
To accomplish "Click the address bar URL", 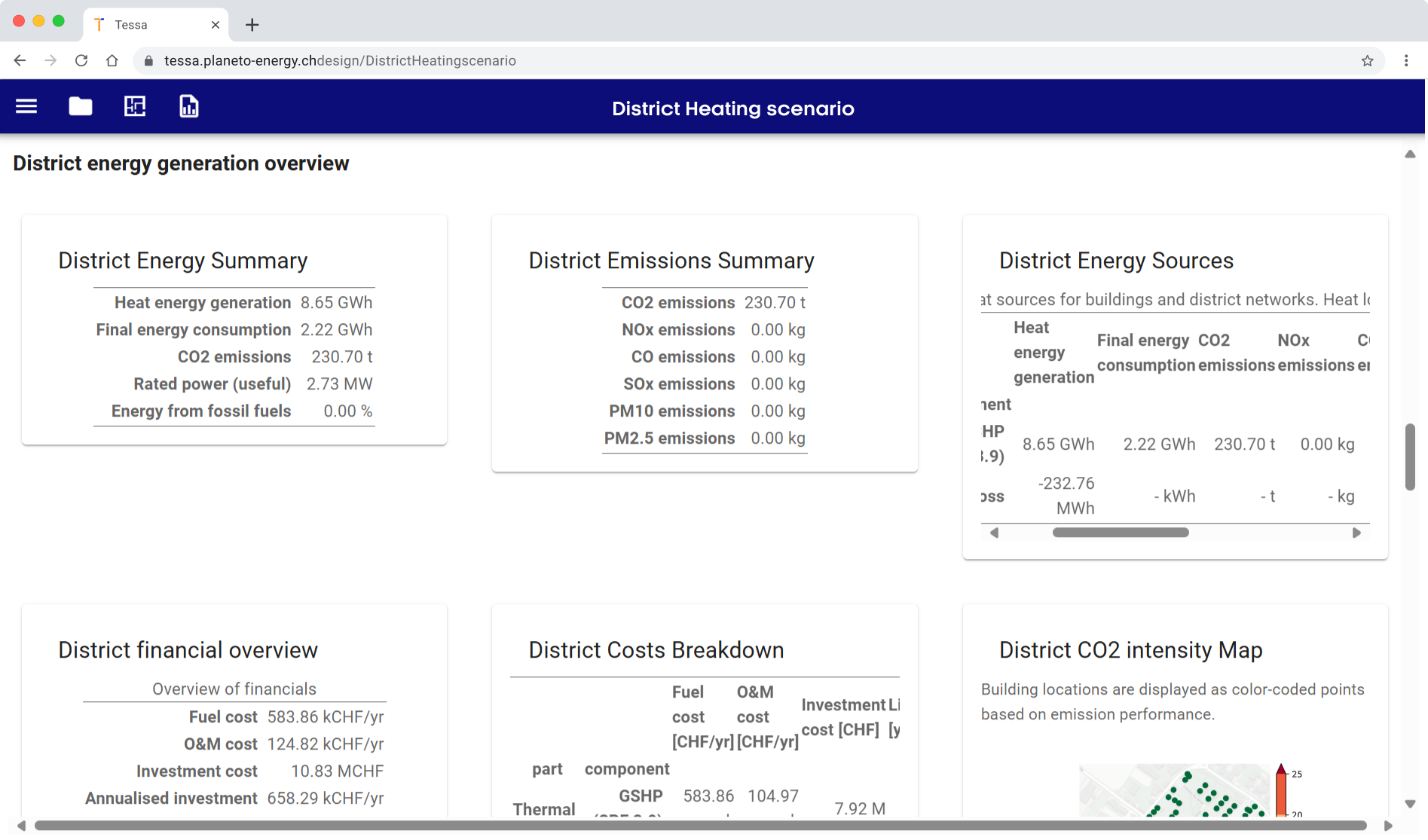I will pyautogui.click(x=340, y=61).
